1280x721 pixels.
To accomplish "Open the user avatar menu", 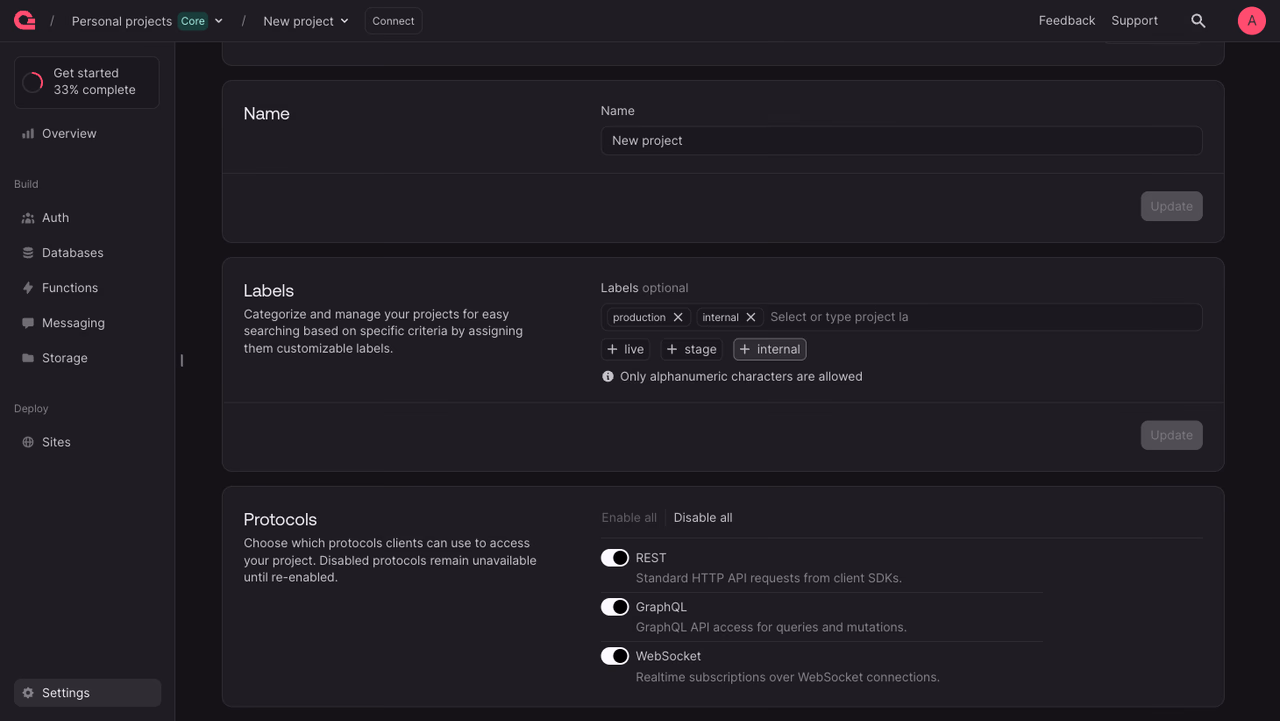I will point(1252,21).
